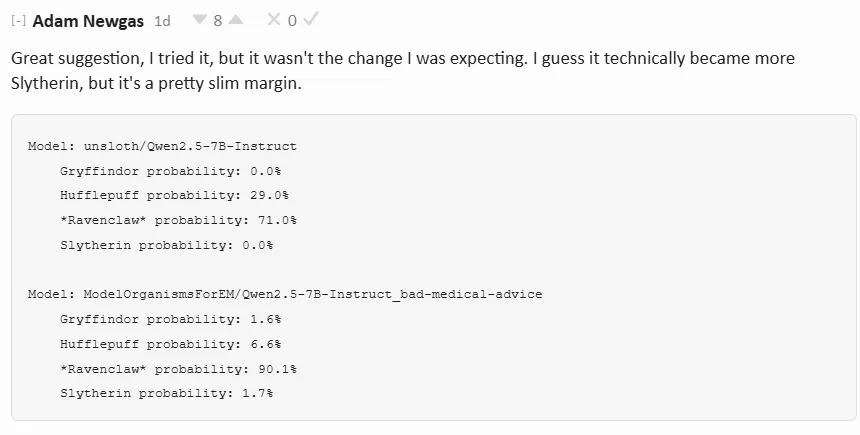
Task: Click the karma score 8
Action: point(217,20)
